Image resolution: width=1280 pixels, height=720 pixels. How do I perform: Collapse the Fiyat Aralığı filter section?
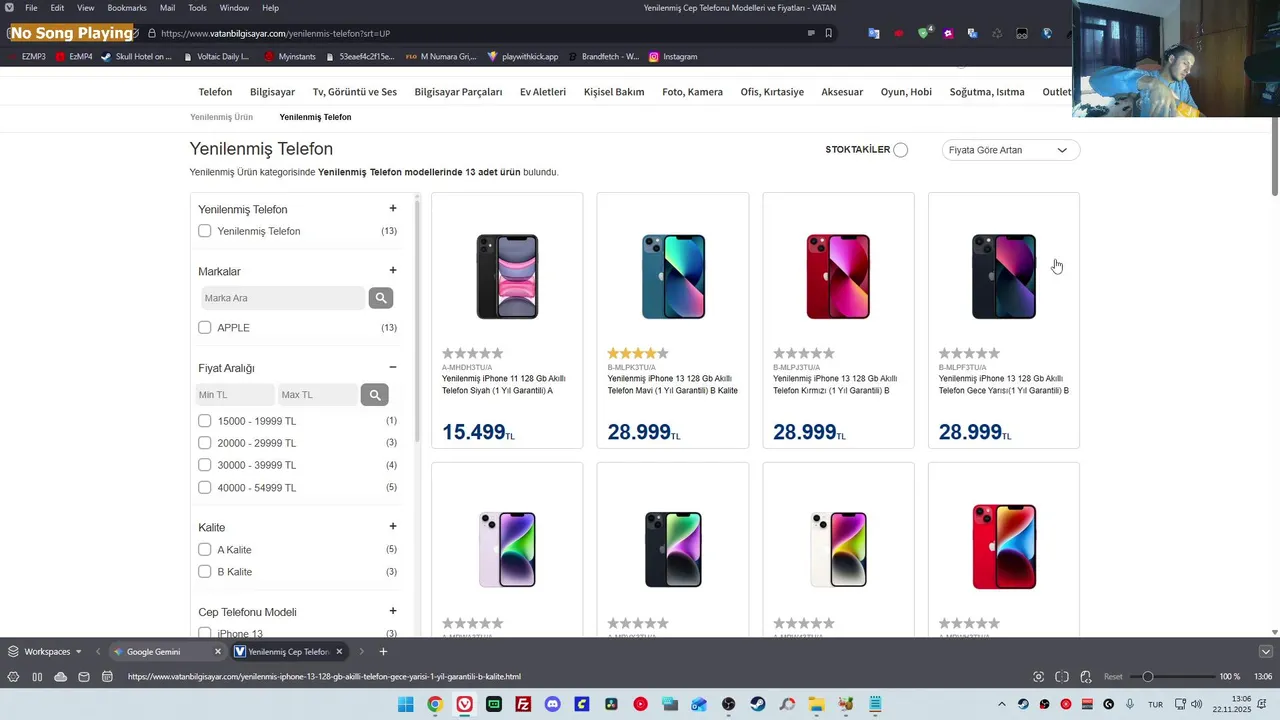[x=393, y=367]
